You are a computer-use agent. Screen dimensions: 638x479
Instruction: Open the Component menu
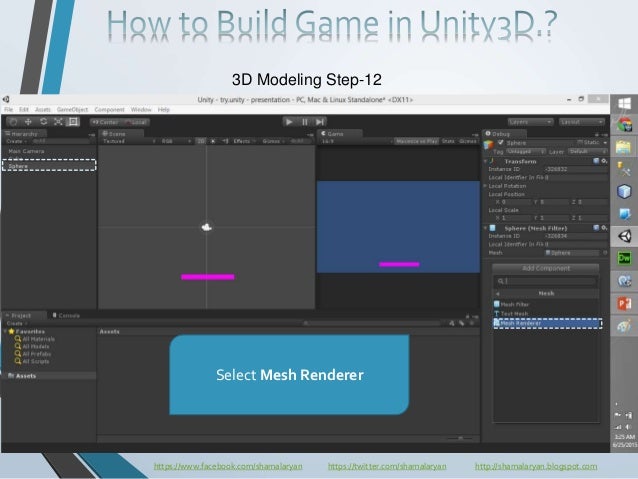(109, 109)
